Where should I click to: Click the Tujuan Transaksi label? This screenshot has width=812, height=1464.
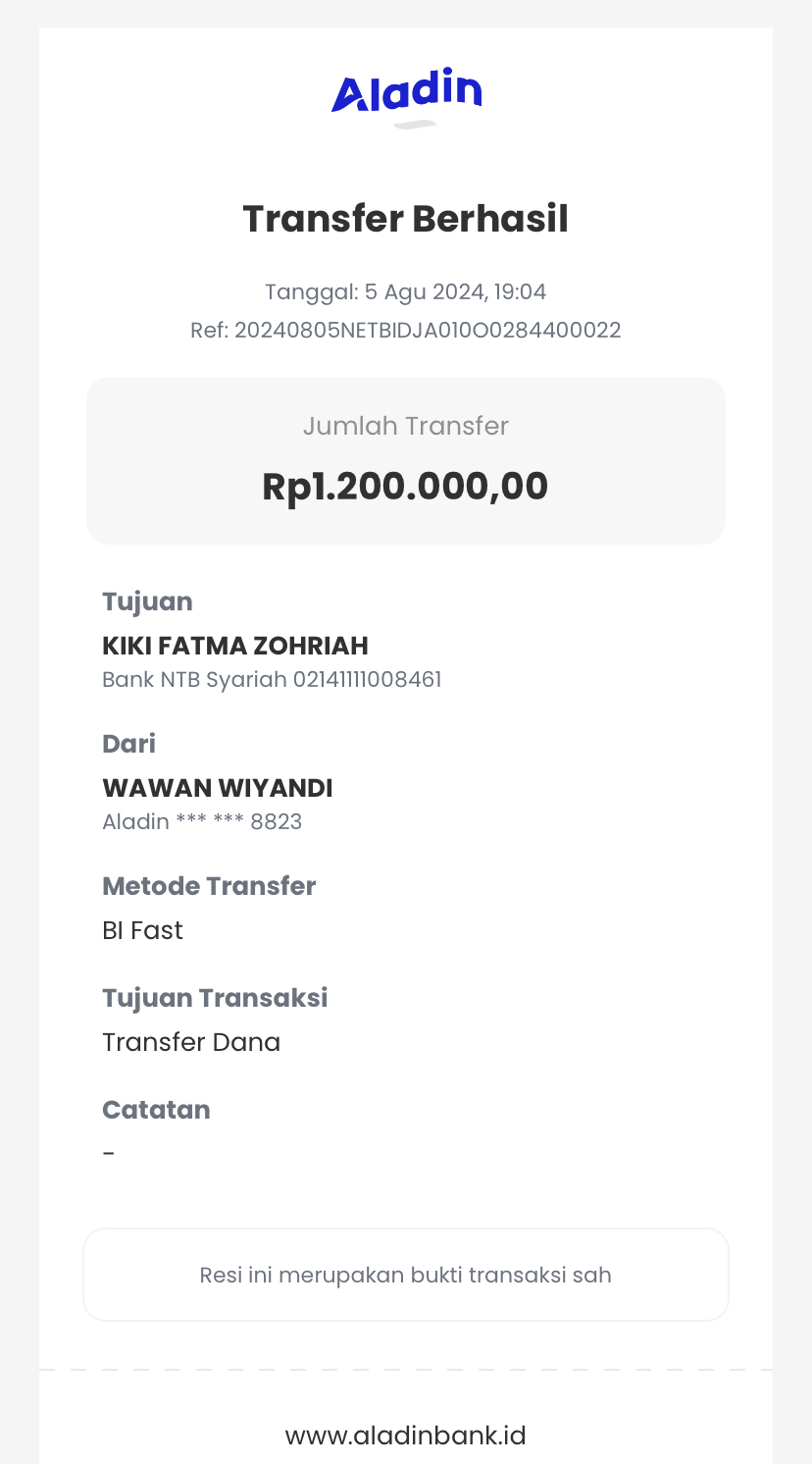(x=215, y=998)
